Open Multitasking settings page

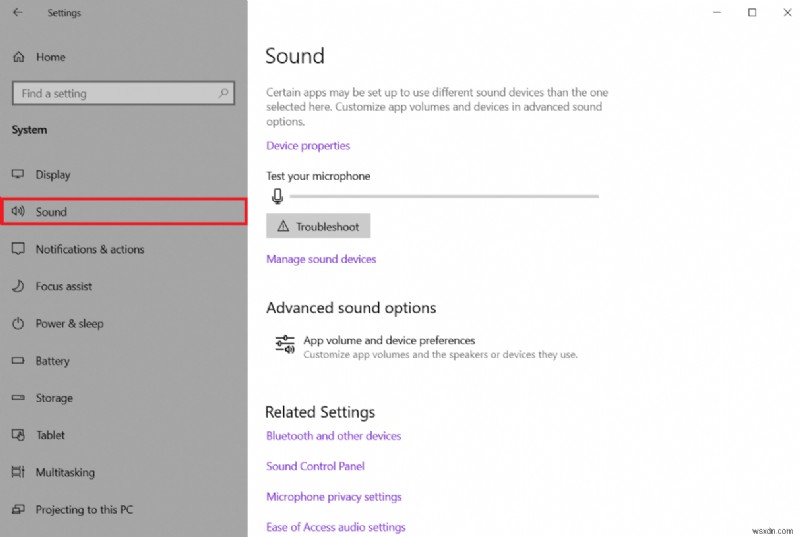tap(124, 472)
